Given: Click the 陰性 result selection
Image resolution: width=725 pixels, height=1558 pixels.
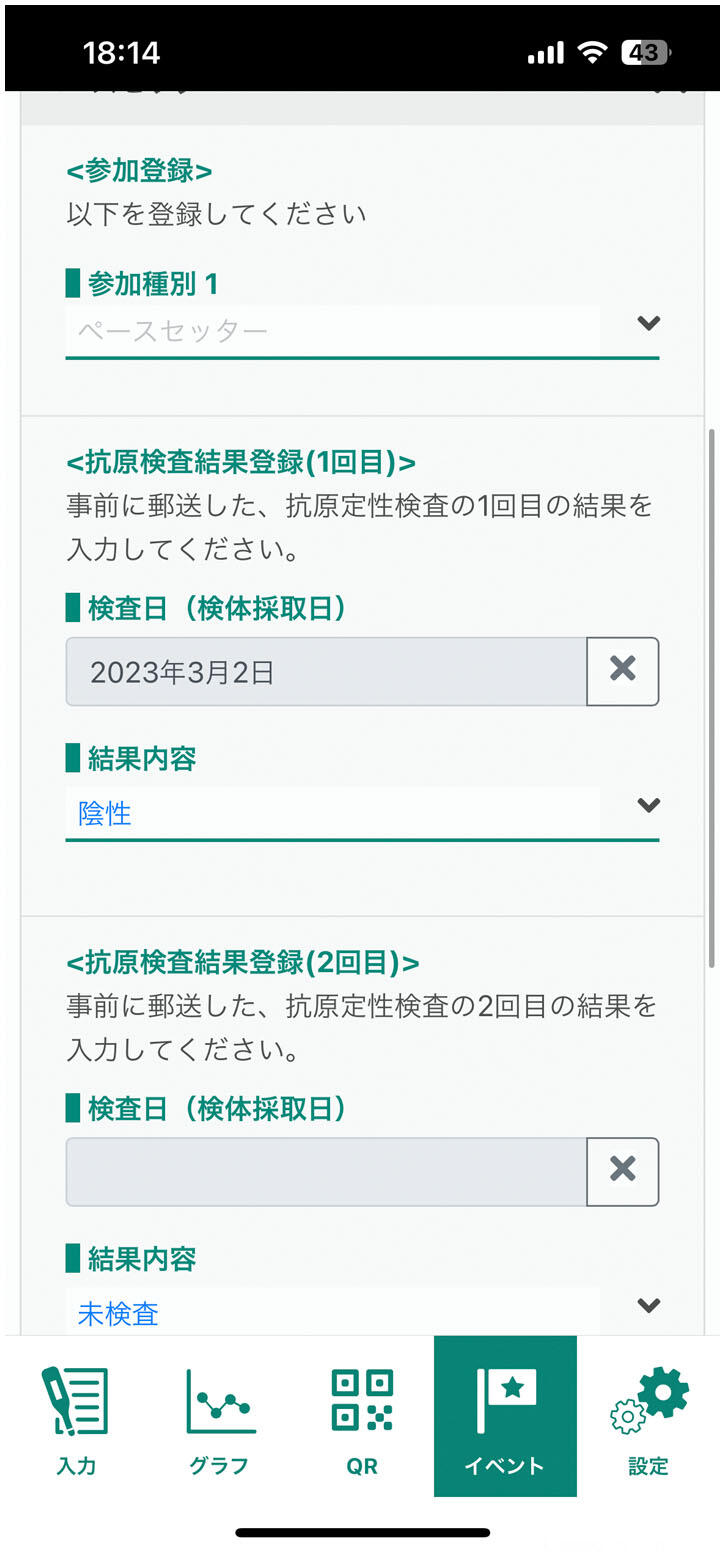Looking at the screenshot, I should click(x=332, y=813).
